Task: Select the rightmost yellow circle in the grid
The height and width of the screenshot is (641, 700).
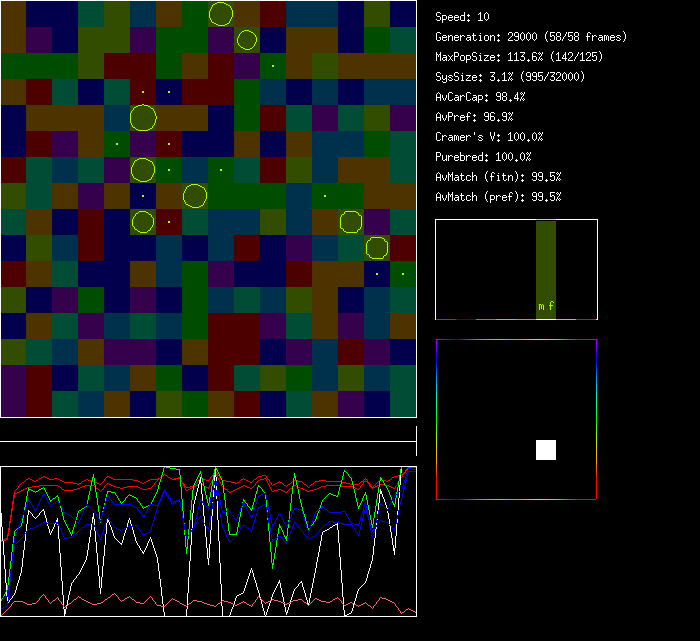Action: (x=376, y=247)
